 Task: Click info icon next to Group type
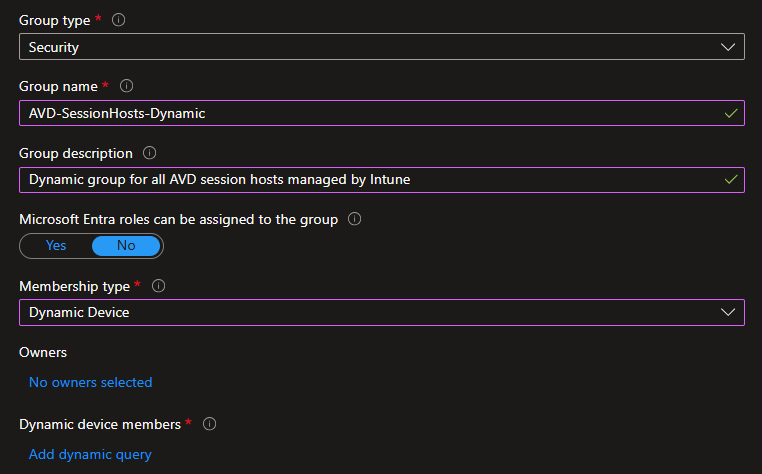118,20
